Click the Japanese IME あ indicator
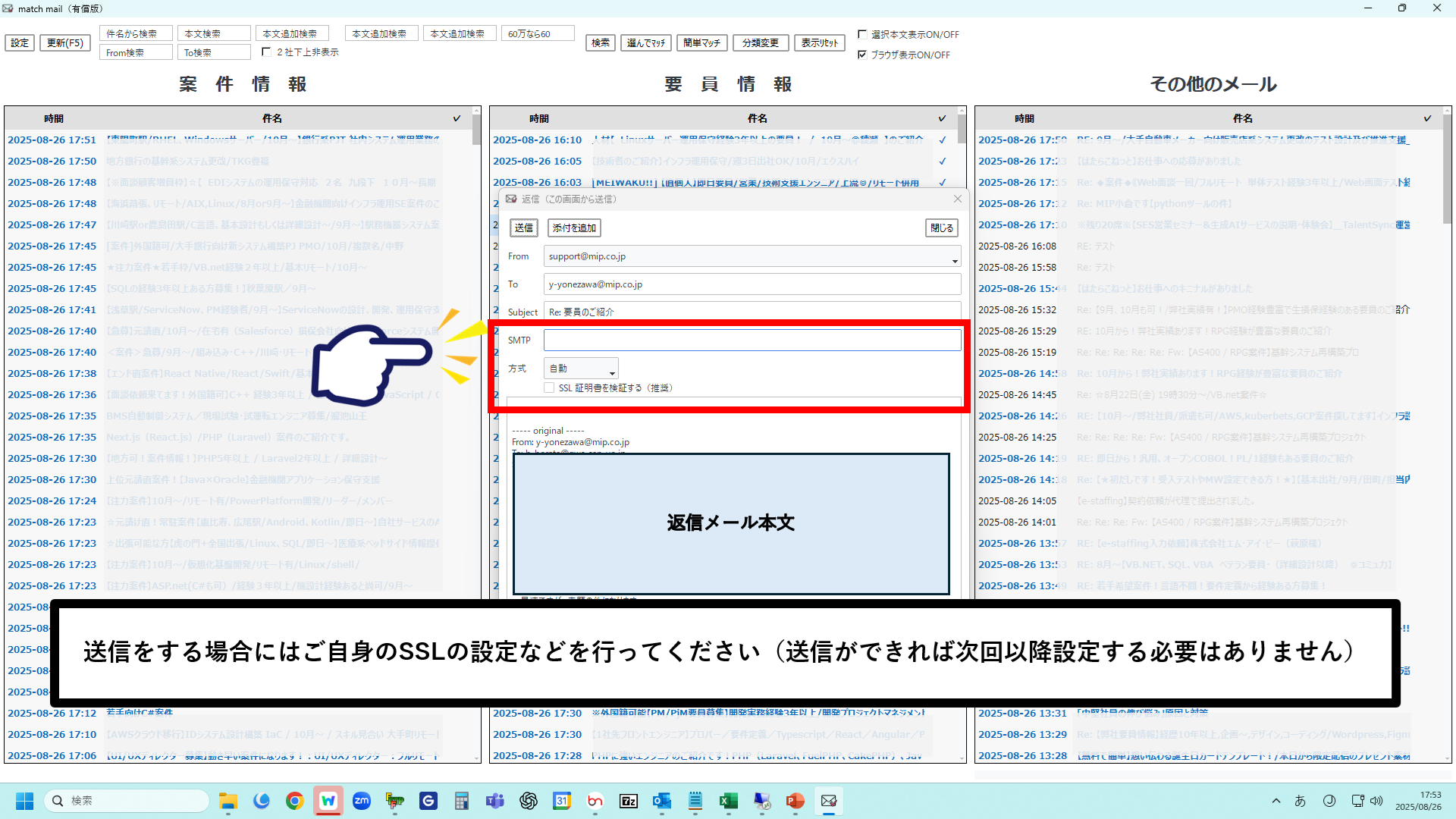 [x=1300, y=801]
